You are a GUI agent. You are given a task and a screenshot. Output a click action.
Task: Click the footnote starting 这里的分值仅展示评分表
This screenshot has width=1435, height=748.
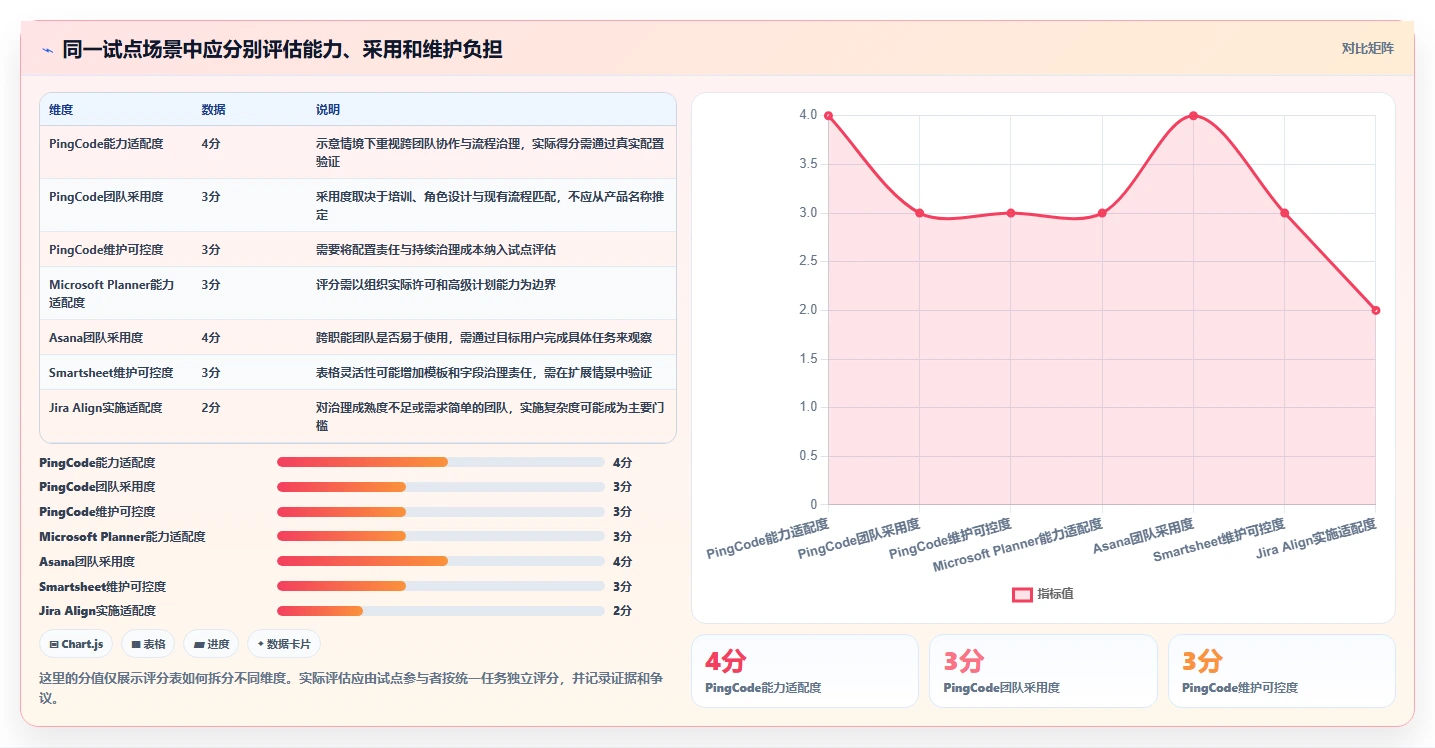[x=351, y=688]
